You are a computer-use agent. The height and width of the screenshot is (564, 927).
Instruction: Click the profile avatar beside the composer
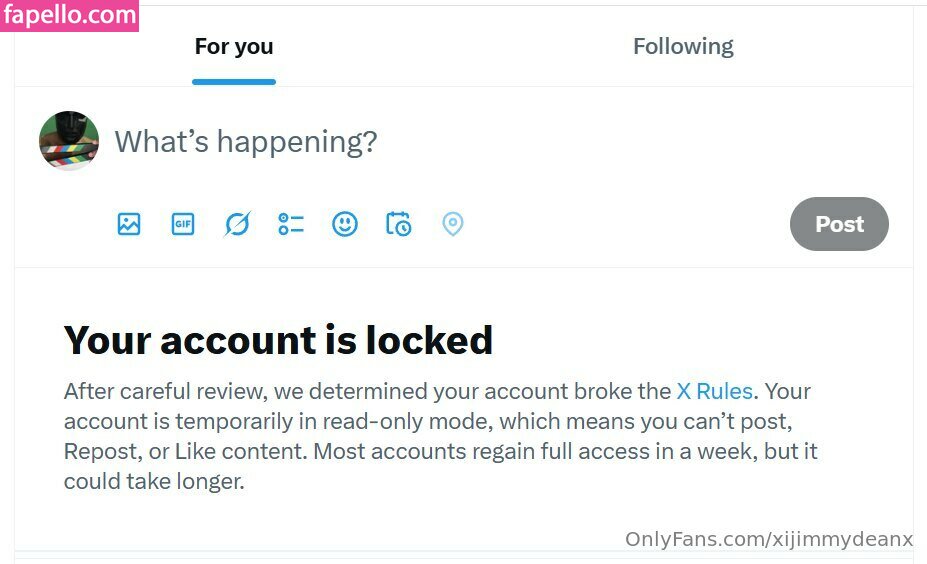(x=69, y=141)
